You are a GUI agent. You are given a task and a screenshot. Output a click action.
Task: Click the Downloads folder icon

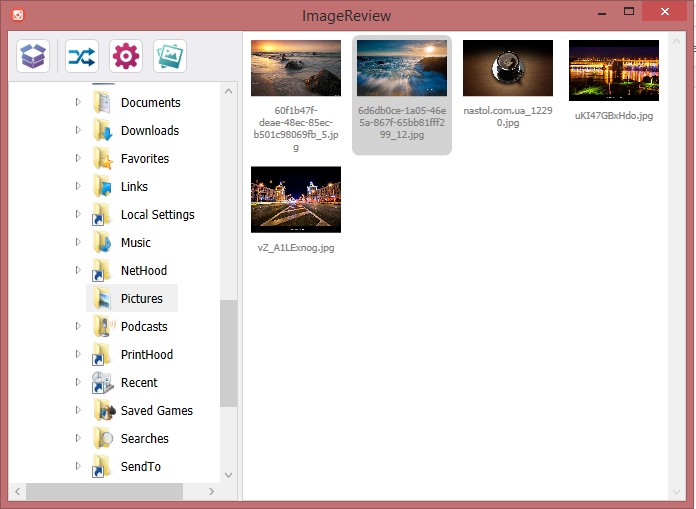(x=102, y=130)
